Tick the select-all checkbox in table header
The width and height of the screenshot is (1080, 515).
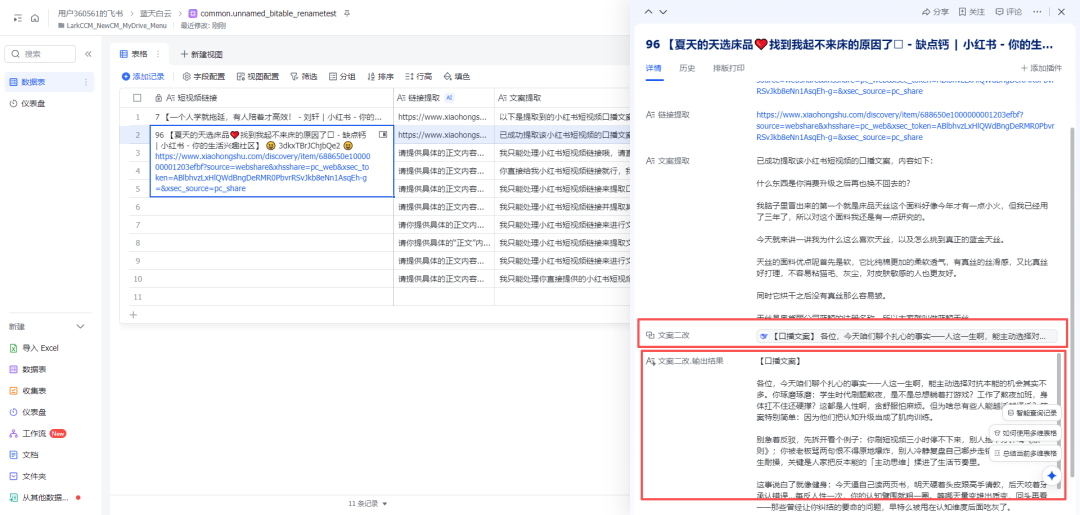[x=137, y=98]
